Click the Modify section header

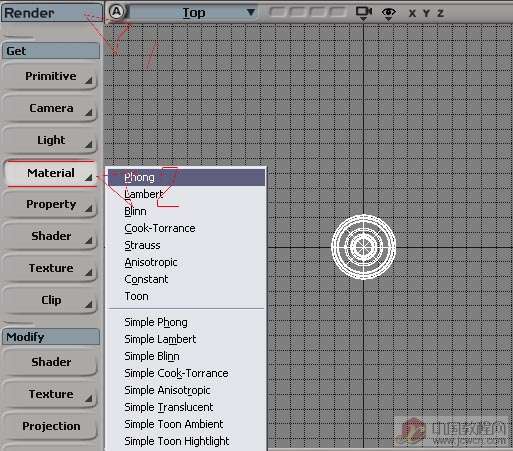51,337
